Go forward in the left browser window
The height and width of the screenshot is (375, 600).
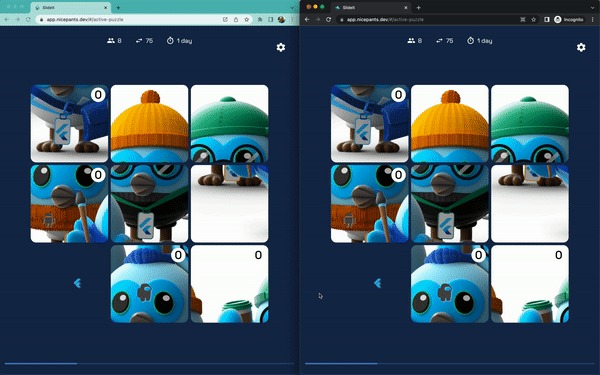coord(17,20)
